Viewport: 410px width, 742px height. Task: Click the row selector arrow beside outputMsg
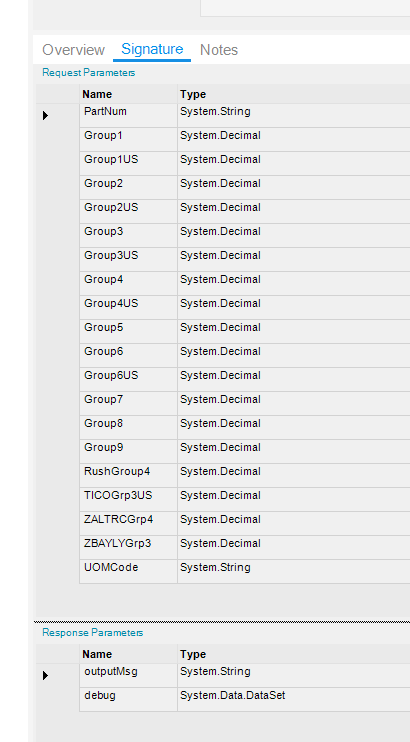click(x=45, y=675)
